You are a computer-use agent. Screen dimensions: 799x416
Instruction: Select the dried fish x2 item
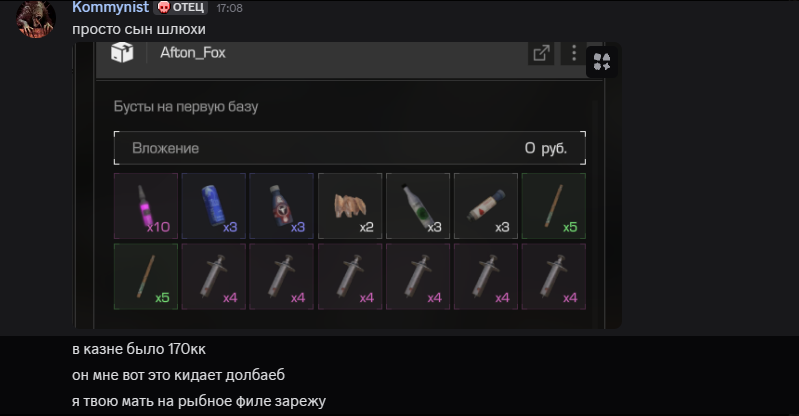[x=350, y=206]
